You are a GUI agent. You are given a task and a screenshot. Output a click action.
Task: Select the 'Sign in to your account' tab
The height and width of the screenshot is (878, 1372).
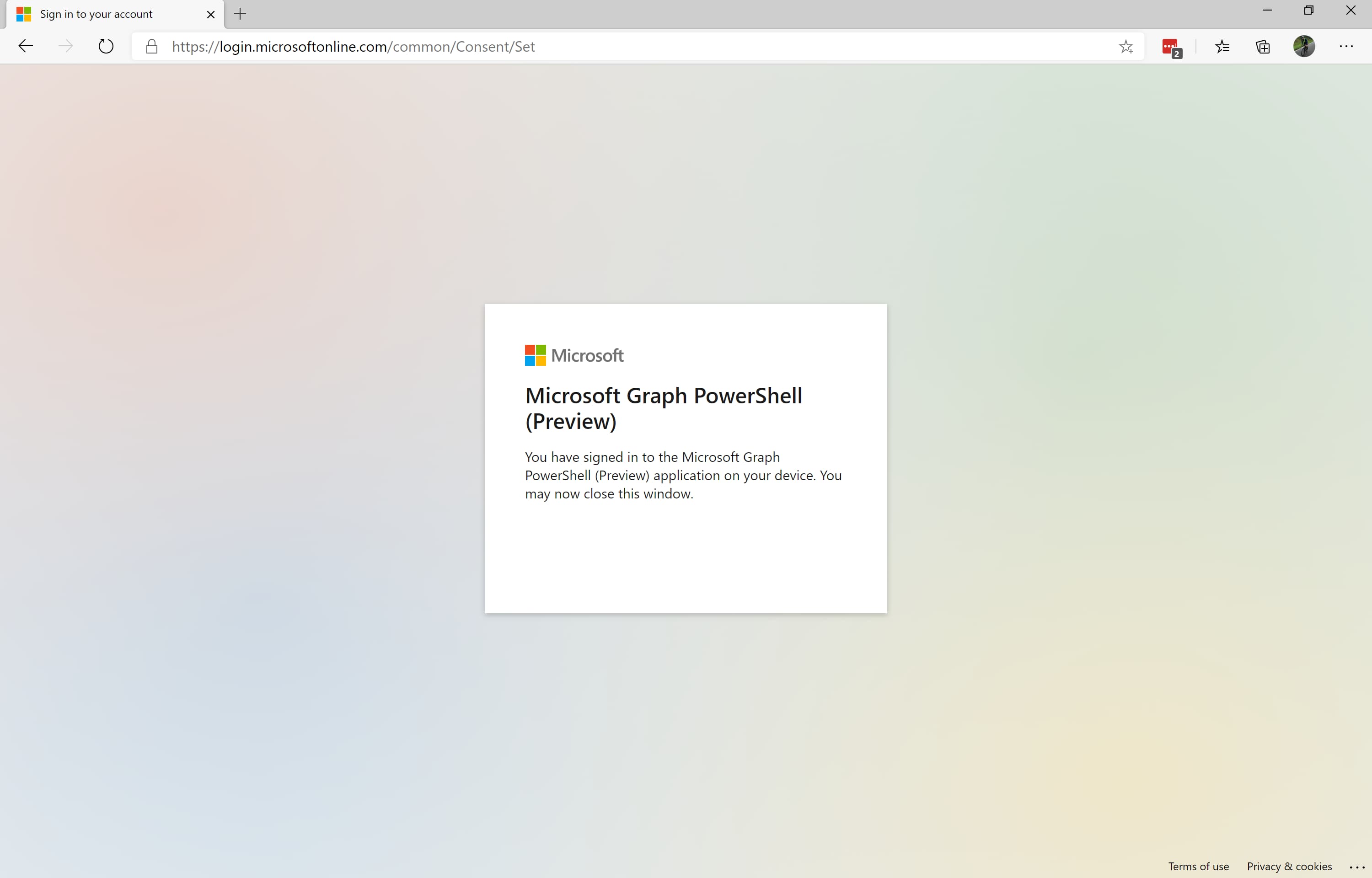(115, 14)
